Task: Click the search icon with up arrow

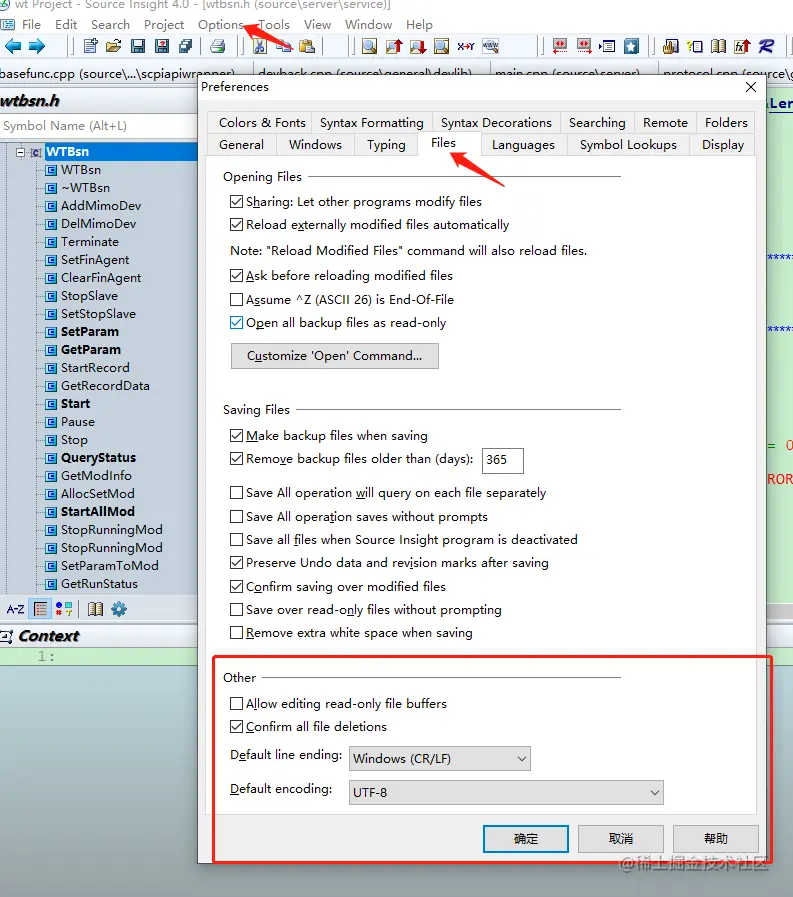Action: coord(394,46)
